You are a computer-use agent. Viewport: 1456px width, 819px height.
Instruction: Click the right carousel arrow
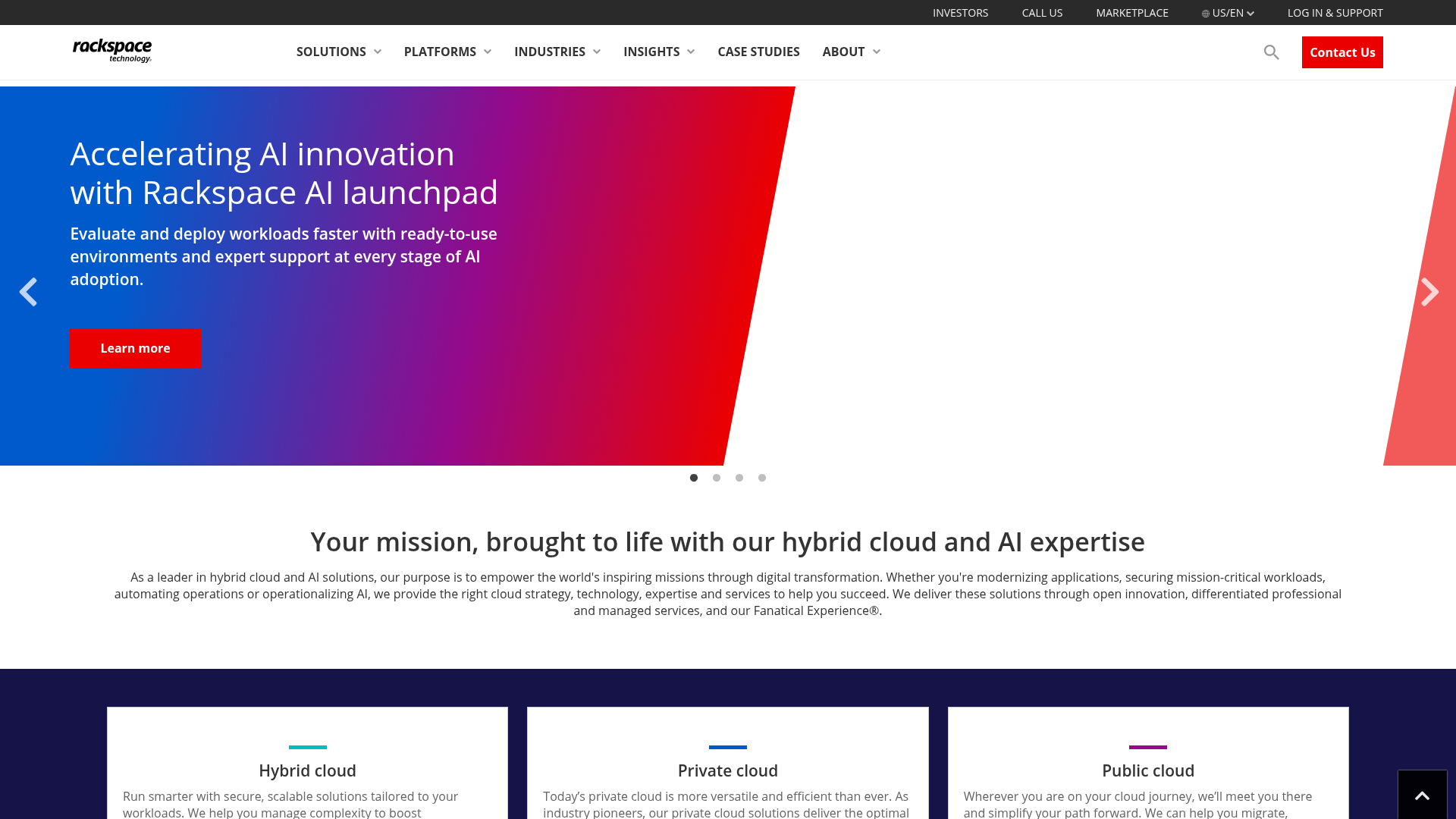1430,291
